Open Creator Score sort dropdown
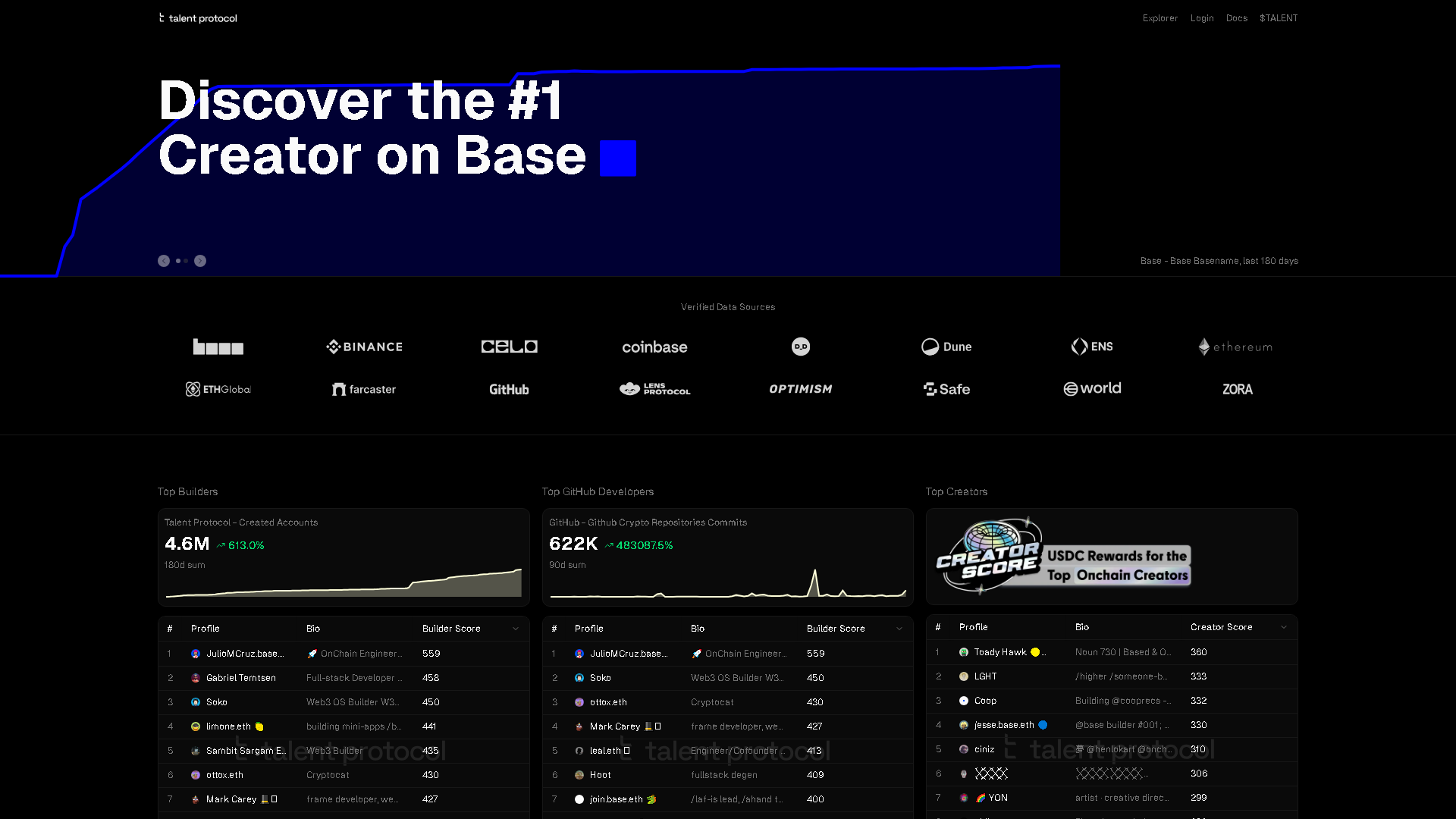Screen dimensions: 1456x819 [1283, 627]
